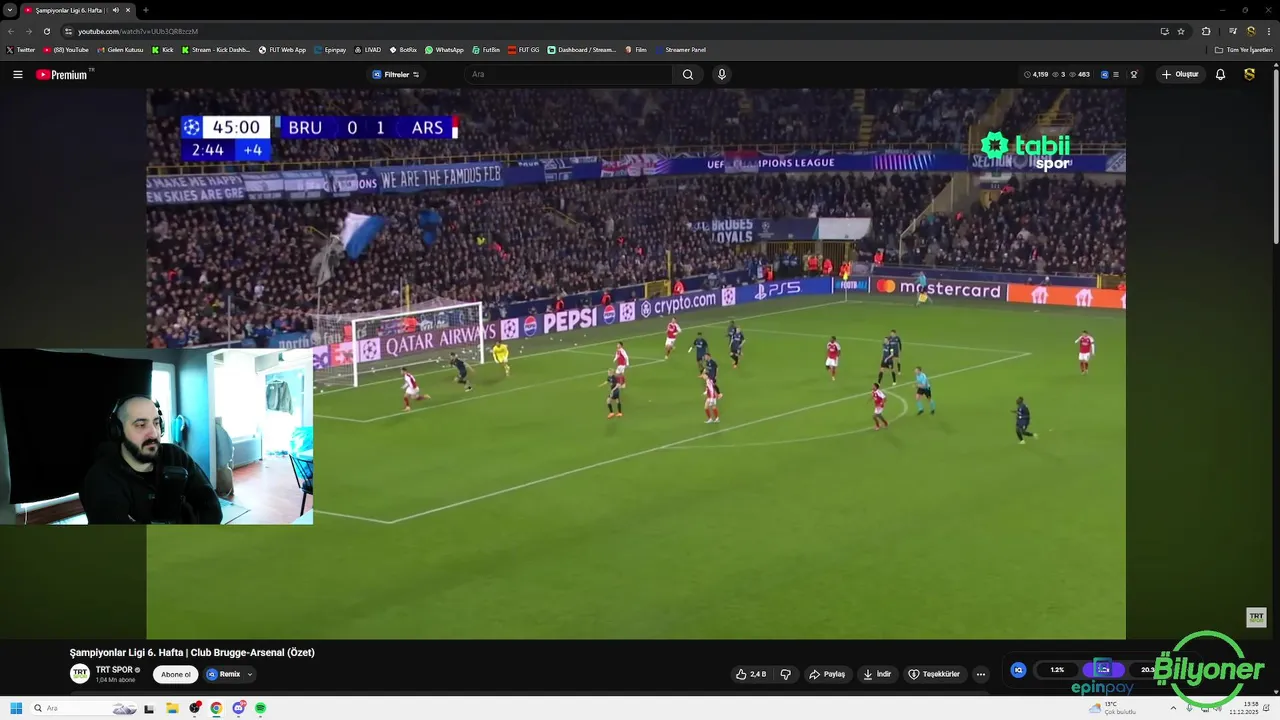
Task: Open Chrome extensions puzzle icon
Action: 1206,31
